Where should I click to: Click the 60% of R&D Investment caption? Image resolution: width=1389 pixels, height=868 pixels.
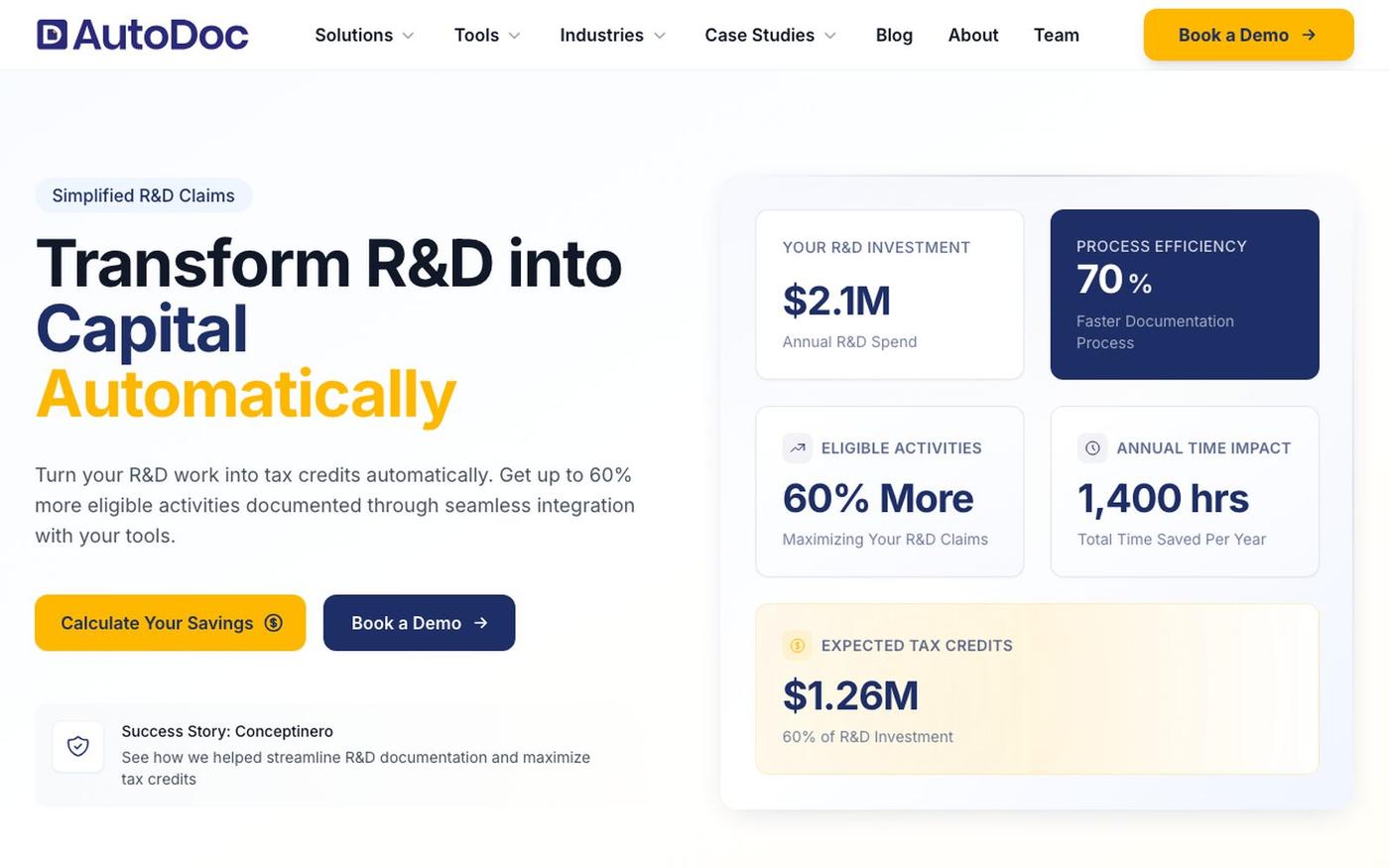(x=867, y=736)
